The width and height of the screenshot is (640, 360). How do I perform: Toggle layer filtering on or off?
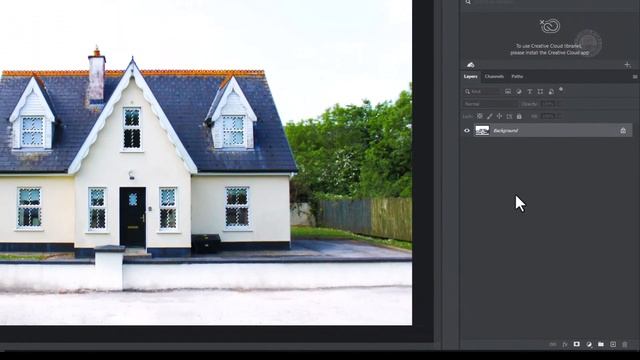point(561,89)
